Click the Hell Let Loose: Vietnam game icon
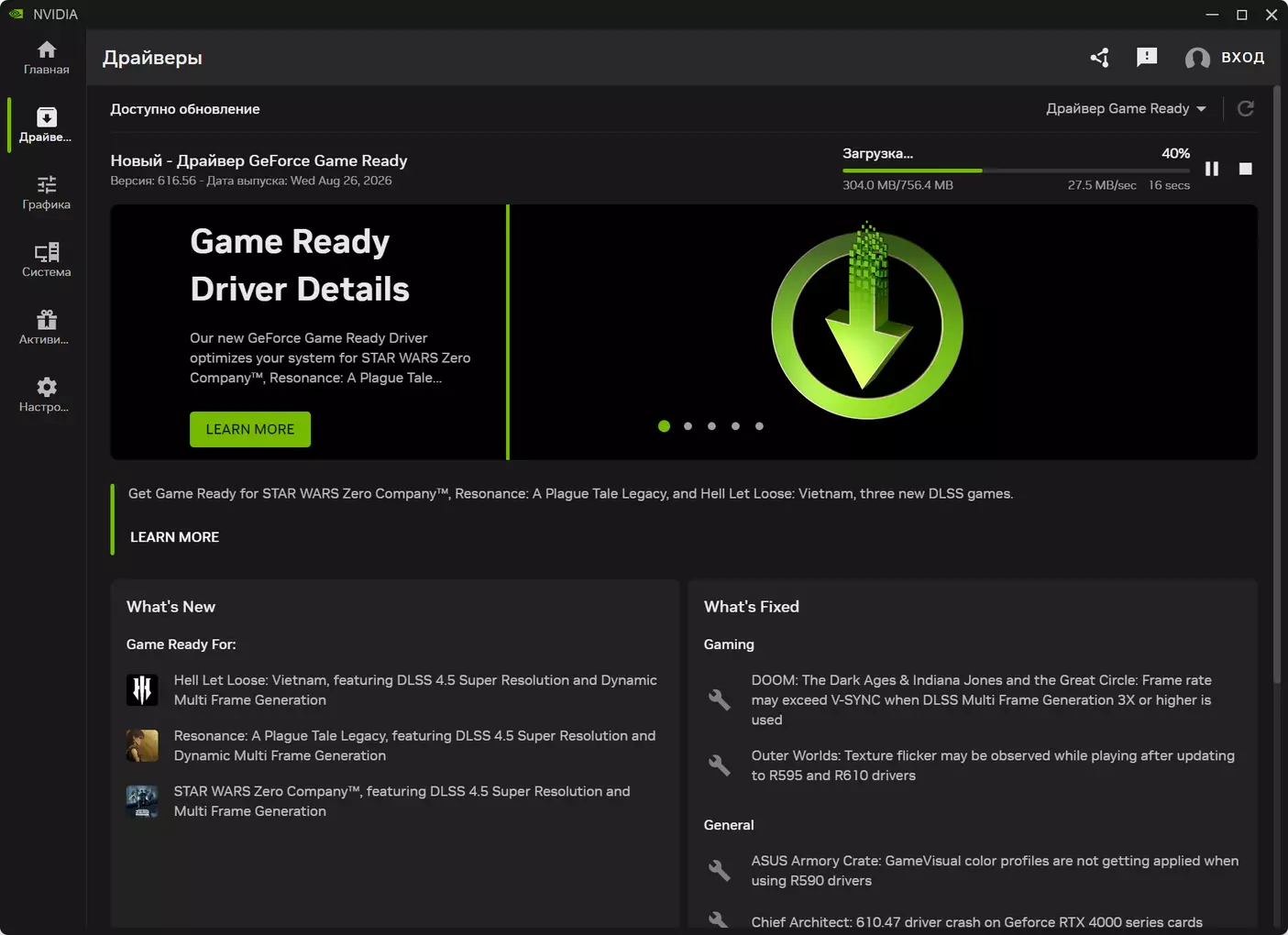The width and height of the screenshot is (1288, 935). (x=142, y=689)
